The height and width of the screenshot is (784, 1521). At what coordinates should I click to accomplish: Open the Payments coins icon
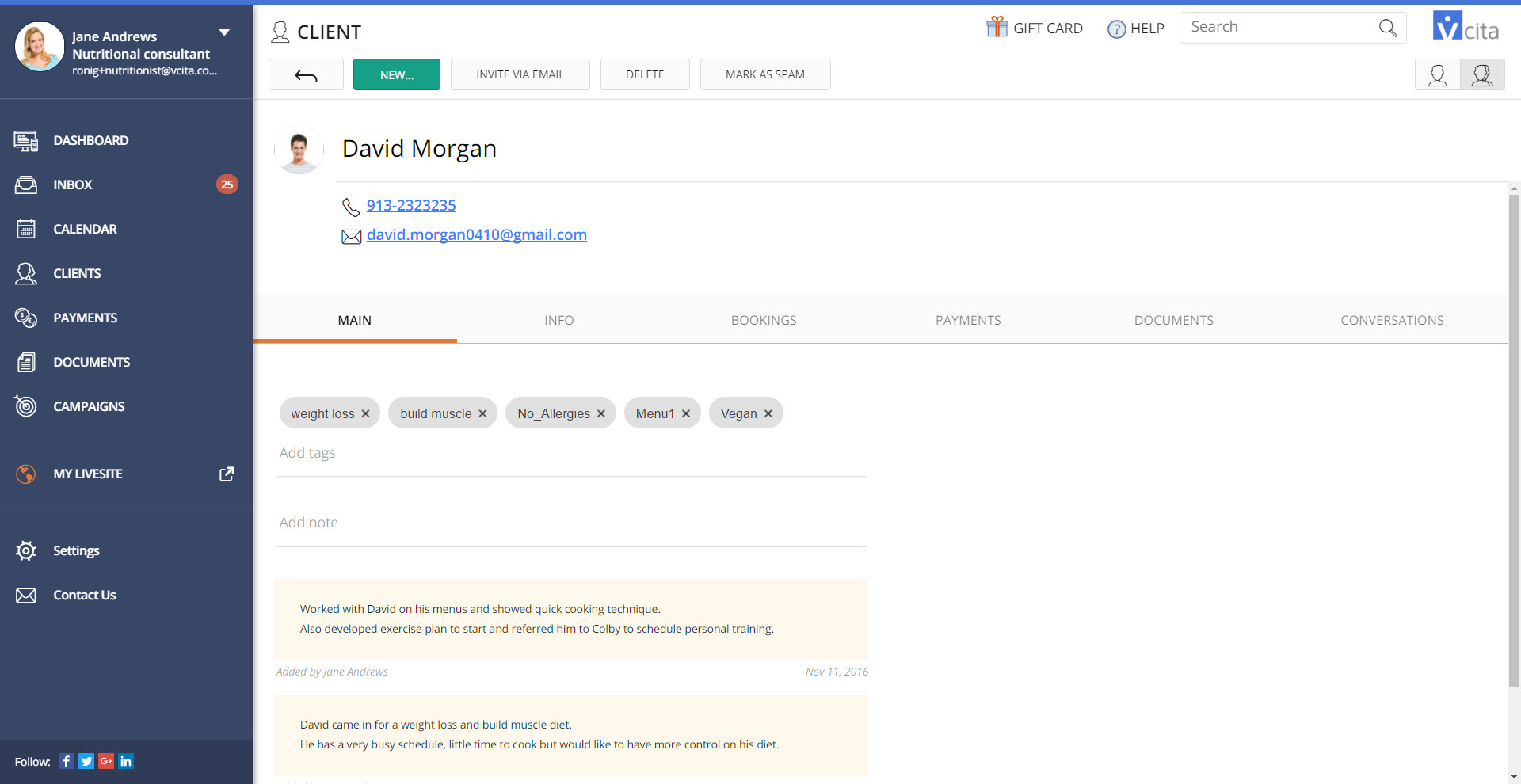tap(26, 318)
